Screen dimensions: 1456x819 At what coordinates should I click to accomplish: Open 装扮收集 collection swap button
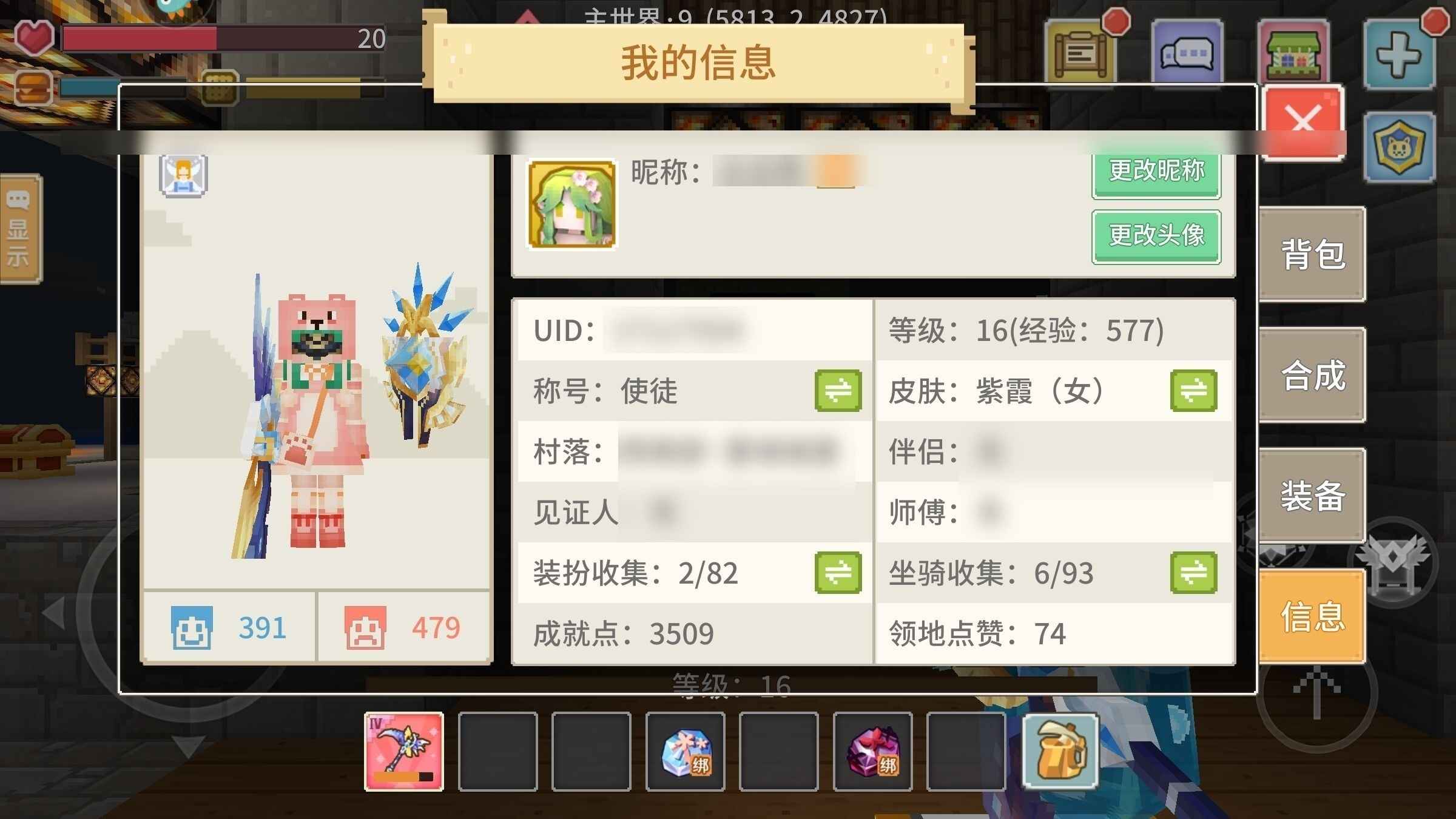pyautogui.click(x=838, y=572)
